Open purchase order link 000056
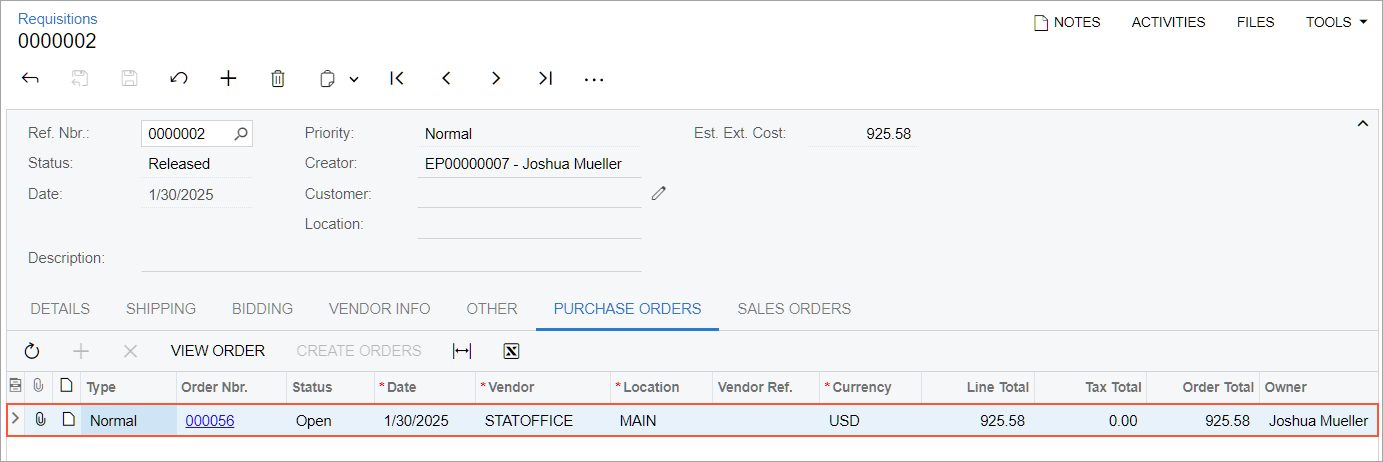Screen dimensions: 1383x462 [x=210, y=421]
